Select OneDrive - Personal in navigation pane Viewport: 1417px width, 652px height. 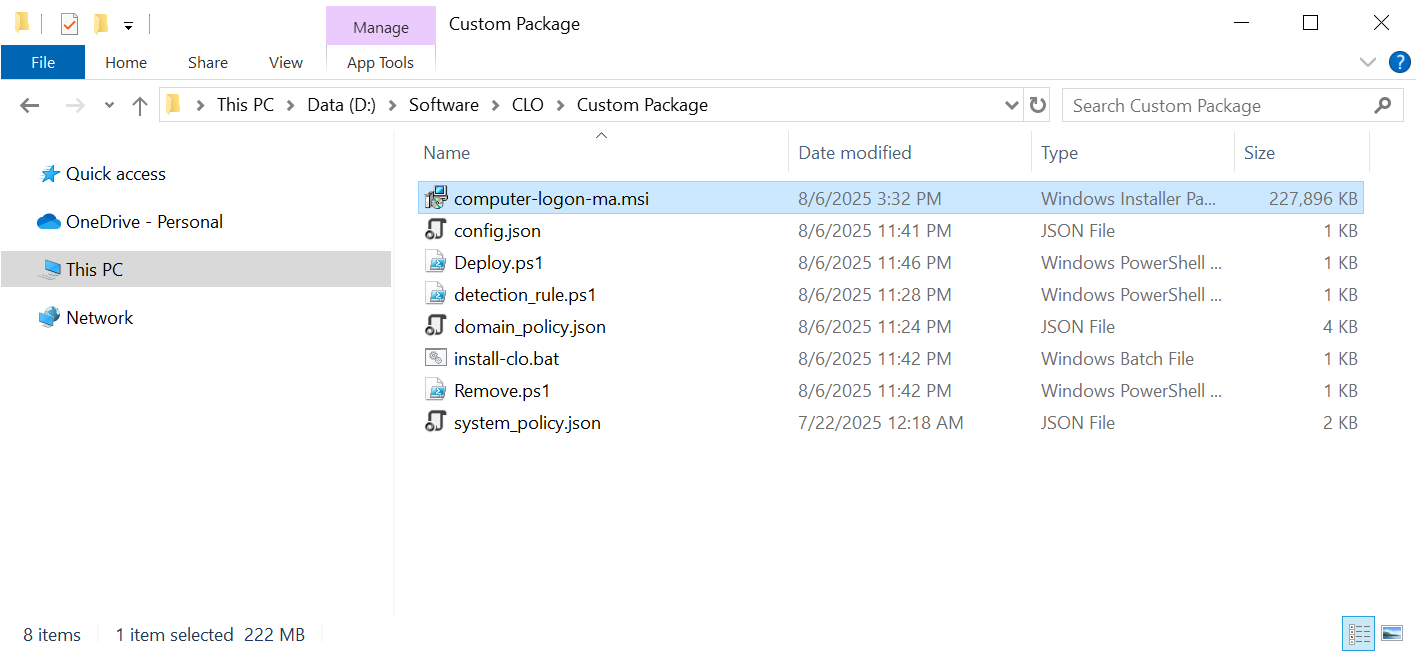point(144,222)
